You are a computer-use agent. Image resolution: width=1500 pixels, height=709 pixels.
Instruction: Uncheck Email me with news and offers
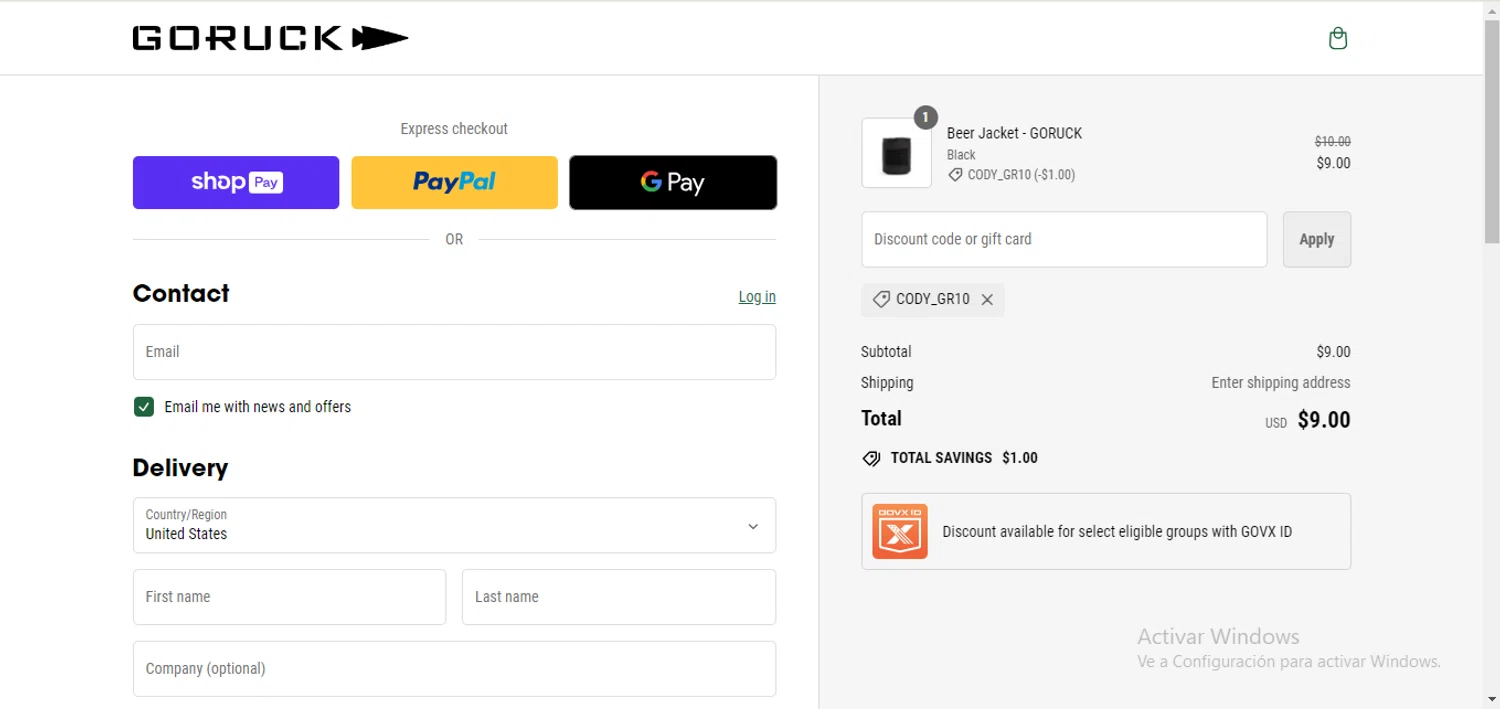(x=144, y=407)
